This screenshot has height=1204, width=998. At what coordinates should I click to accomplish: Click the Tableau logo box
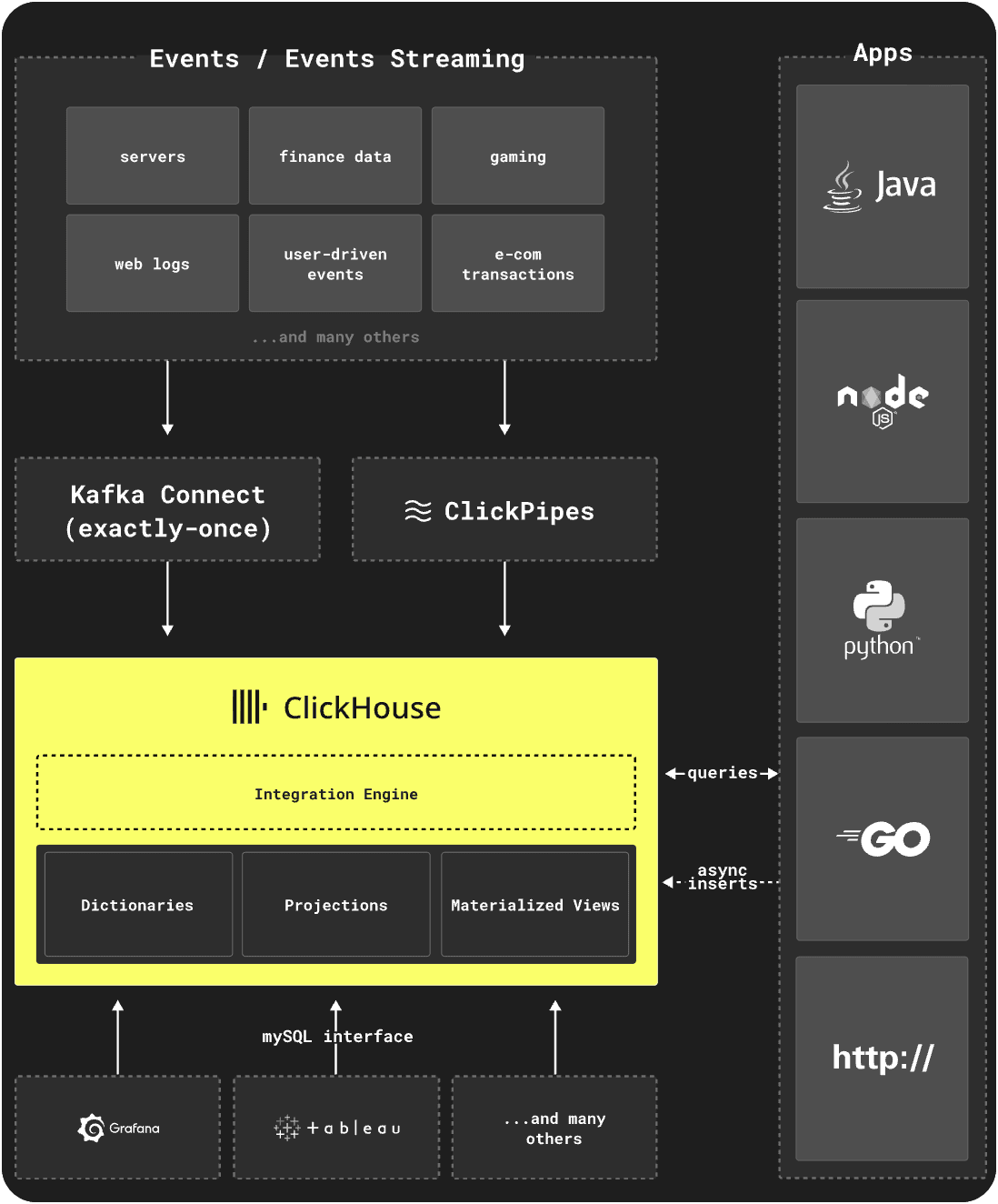(336, 1128)
